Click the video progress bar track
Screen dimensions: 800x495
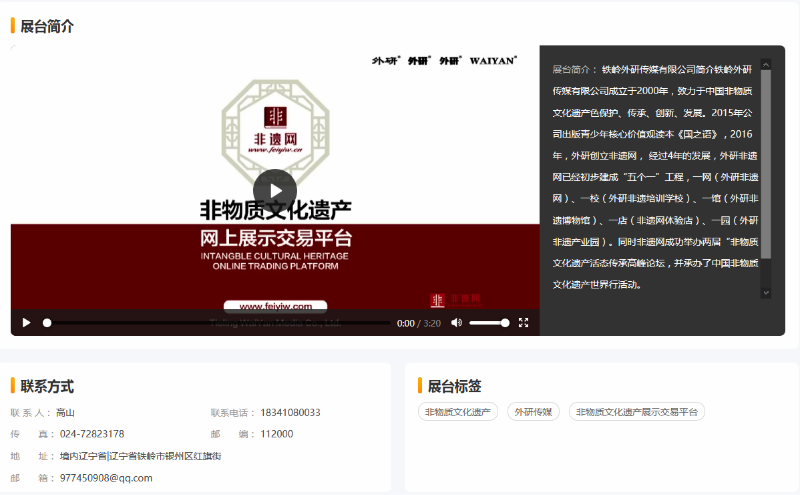click(218, 323)
